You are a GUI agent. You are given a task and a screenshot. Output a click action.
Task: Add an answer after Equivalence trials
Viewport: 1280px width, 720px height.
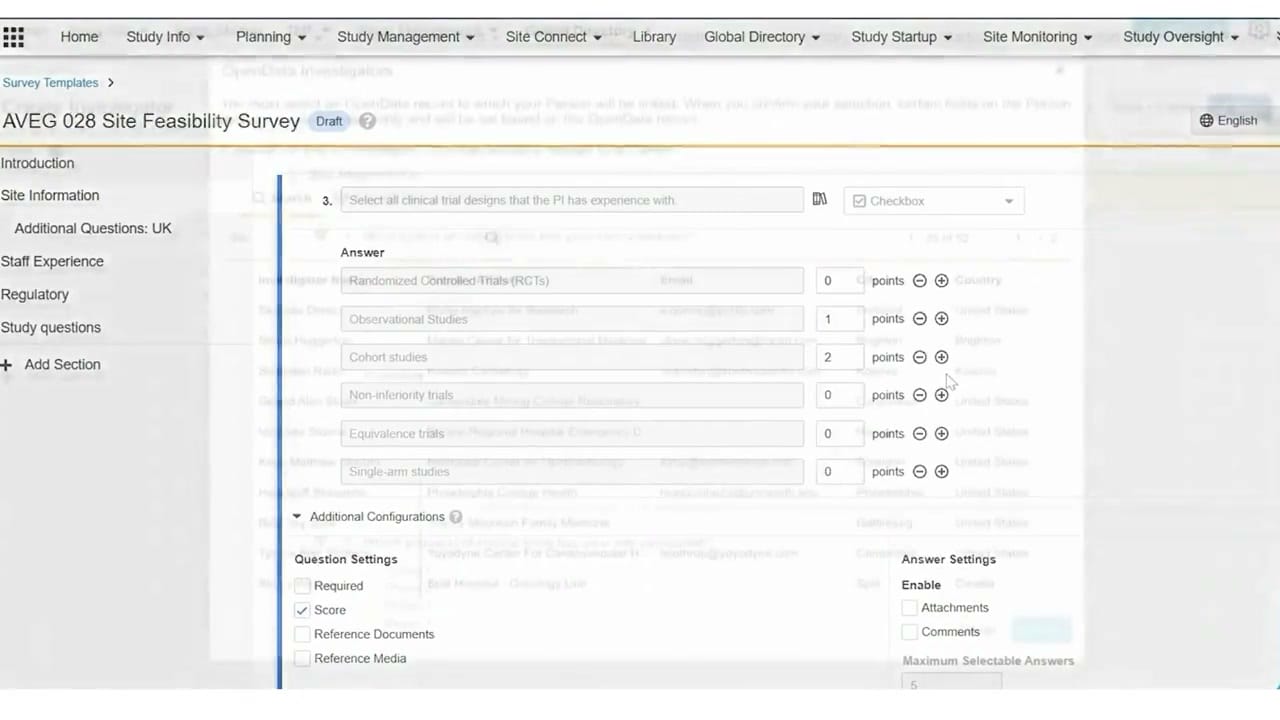[x=941, y=434]
